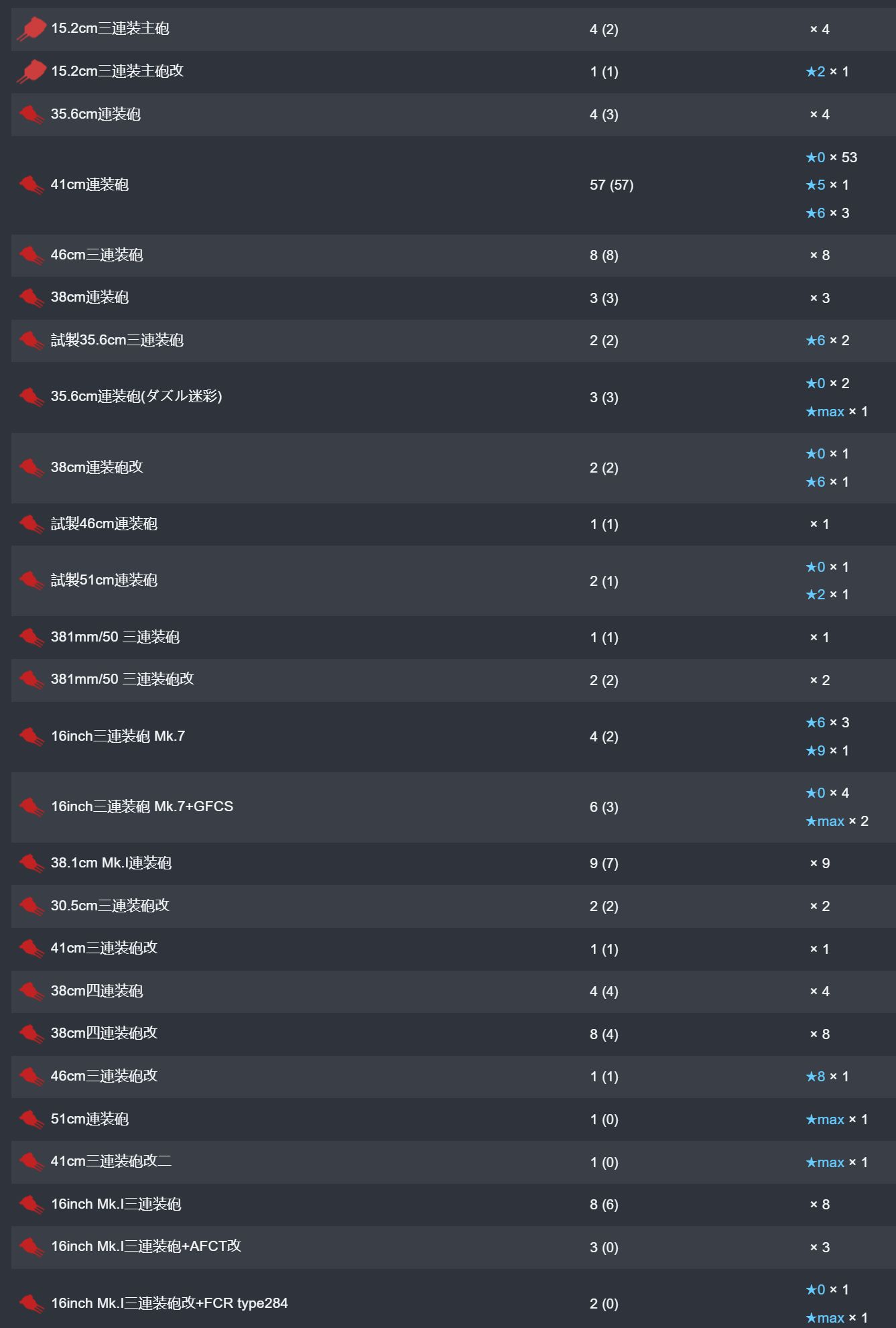Viewport: 896px width, 1328px height.
Task: Click the 15.2cm三連装主砲 medium gun icon
Action: point(31,29)
